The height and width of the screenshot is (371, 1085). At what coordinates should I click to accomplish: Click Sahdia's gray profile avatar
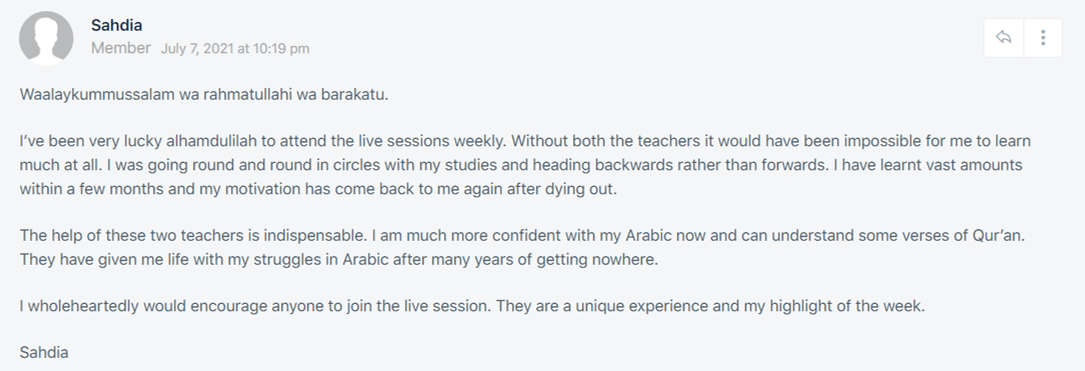click(46, 38)
